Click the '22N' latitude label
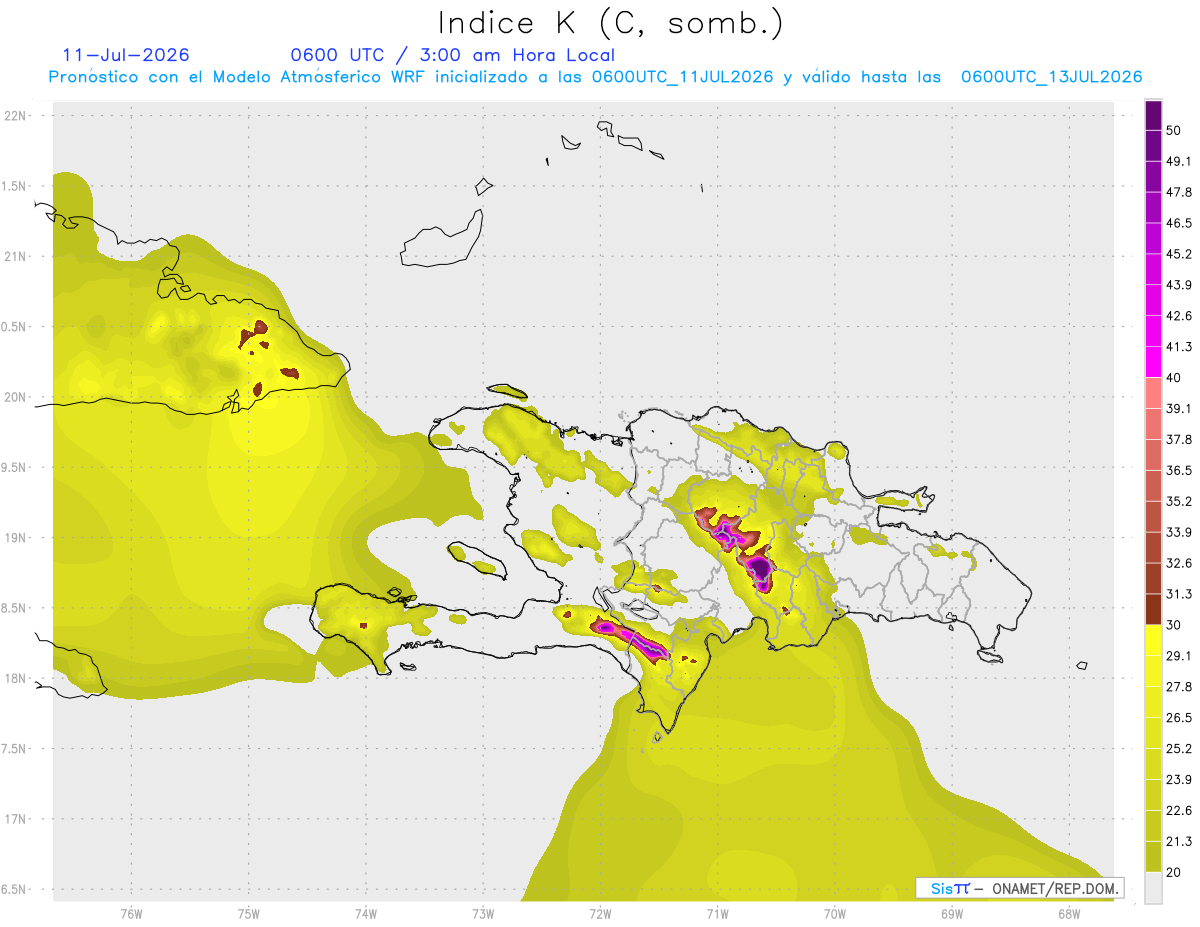This screenshot has height=927, width=1200. (x=16, y=115)
